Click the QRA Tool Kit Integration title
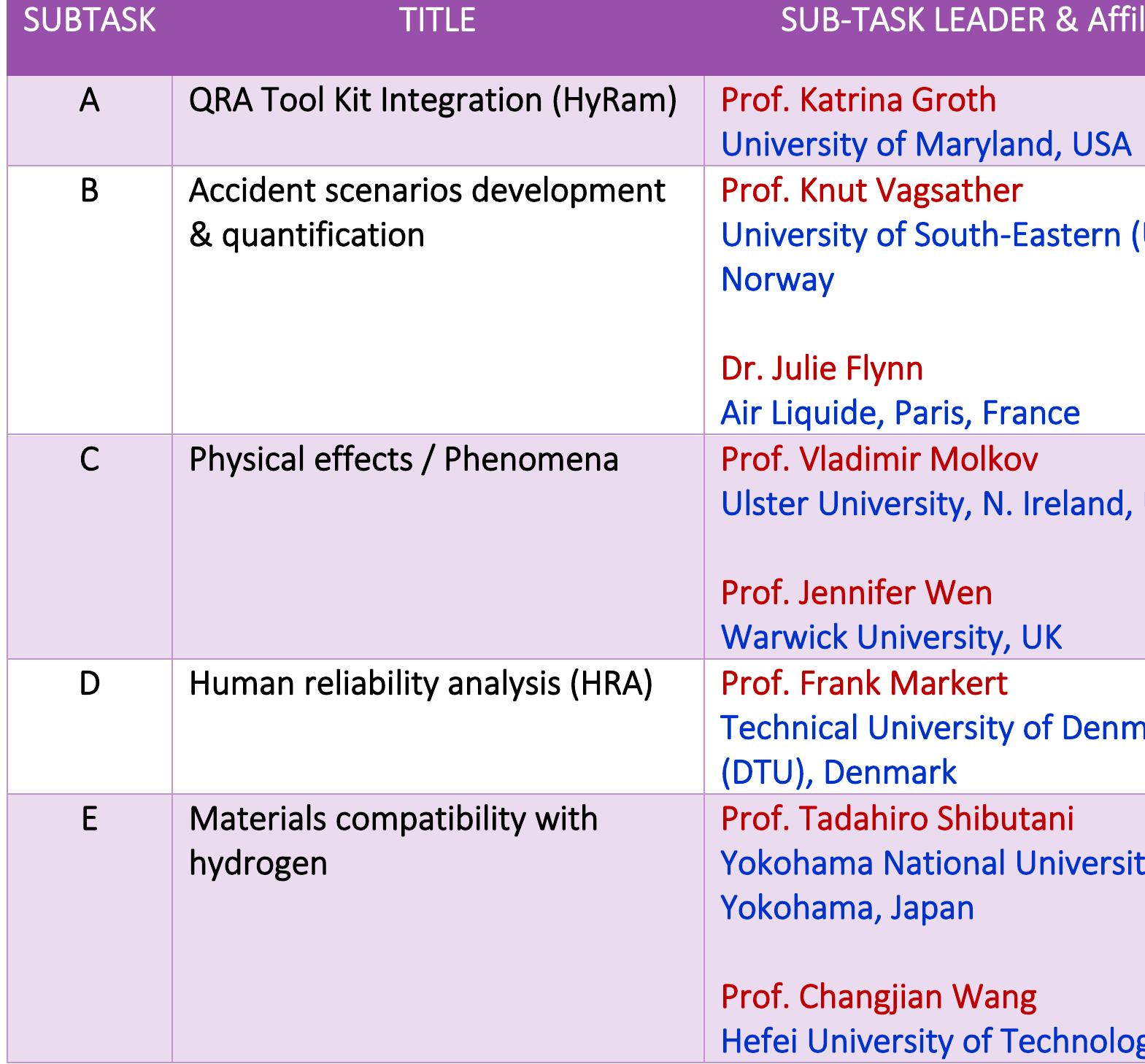 [x=433, y=100]
